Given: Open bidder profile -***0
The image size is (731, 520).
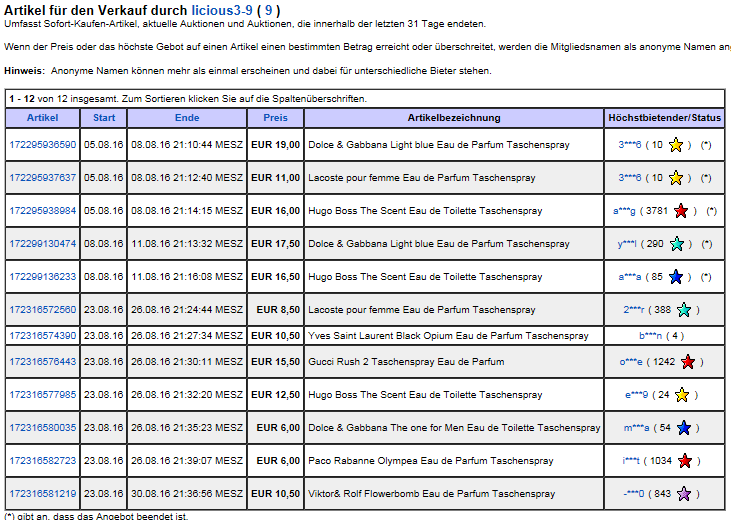Looking at the screenshot, I should click(x=634, y=494).
